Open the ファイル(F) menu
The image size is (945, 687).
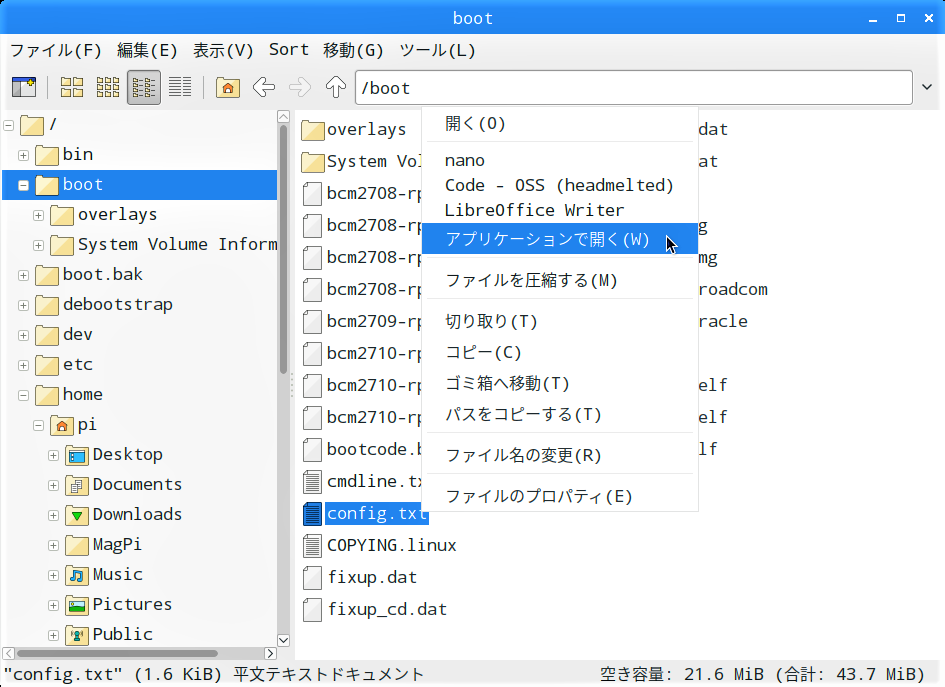(x=56, y=50)
